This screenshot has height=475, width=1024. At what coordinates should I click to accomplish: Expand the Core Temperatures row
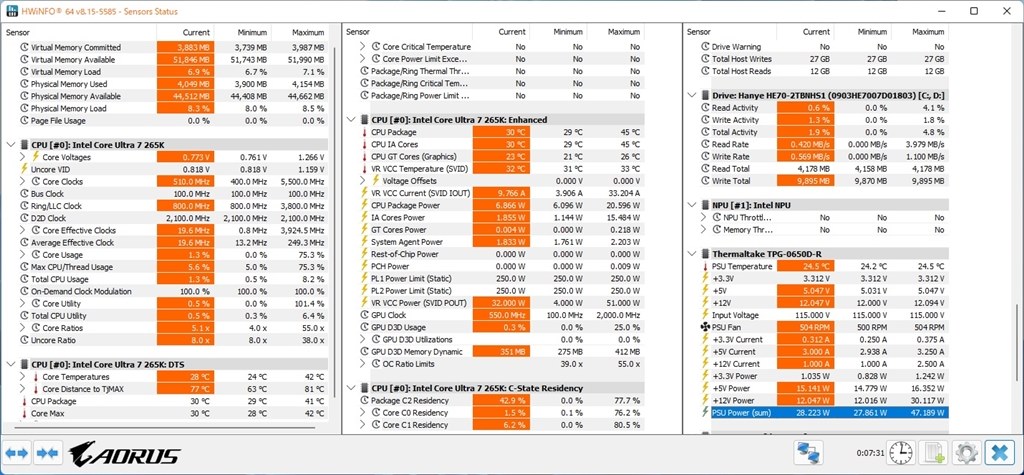pos(24,376)
